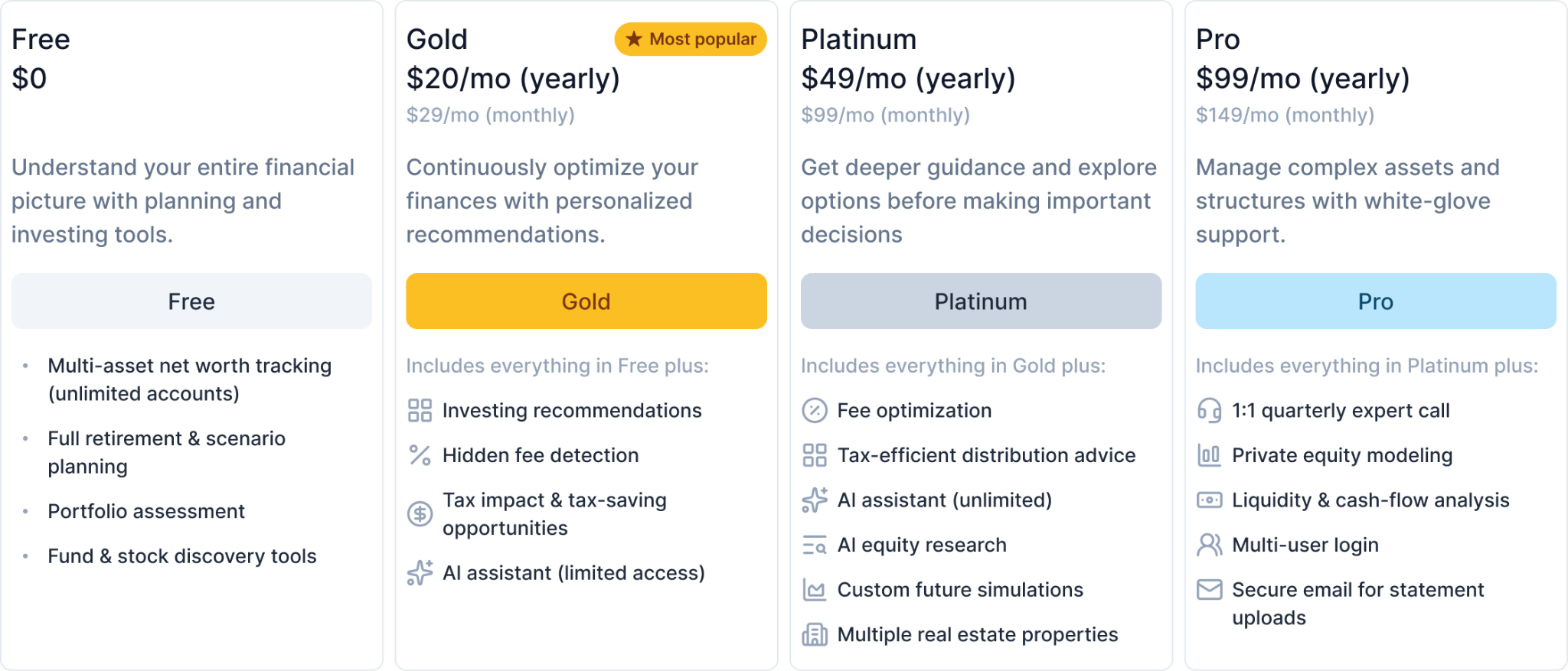Choose the Free plan button
This screenshot has width=1568, height=671.
coord(191,301)
